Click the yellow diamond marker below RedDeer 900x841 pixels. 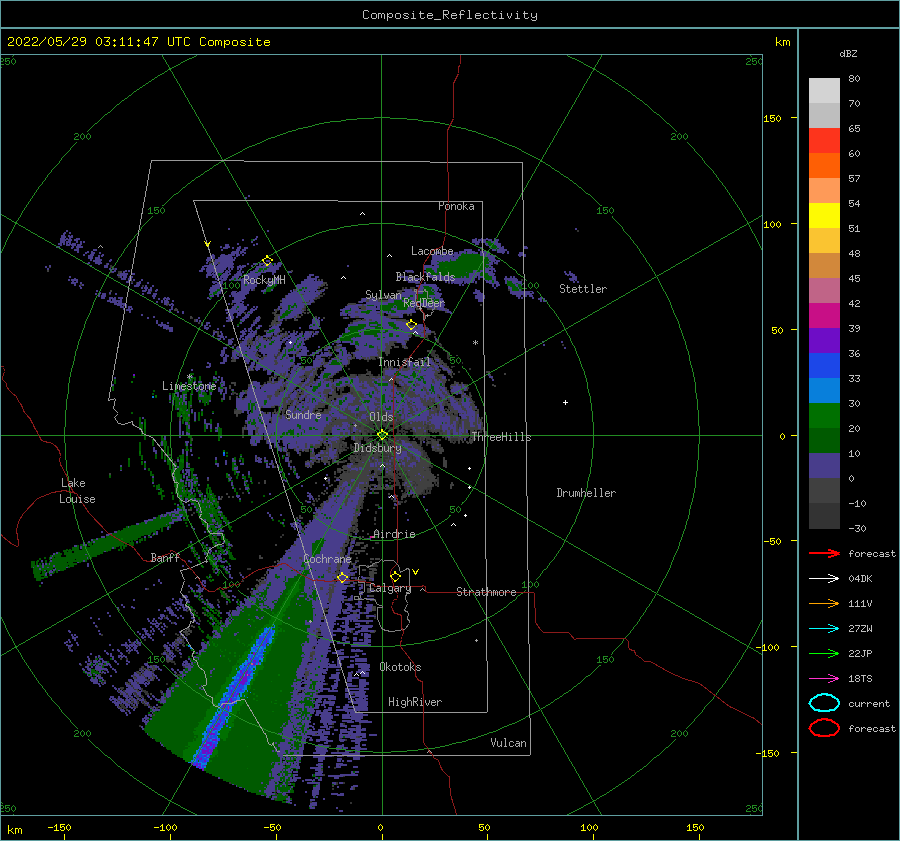point(412,325)
